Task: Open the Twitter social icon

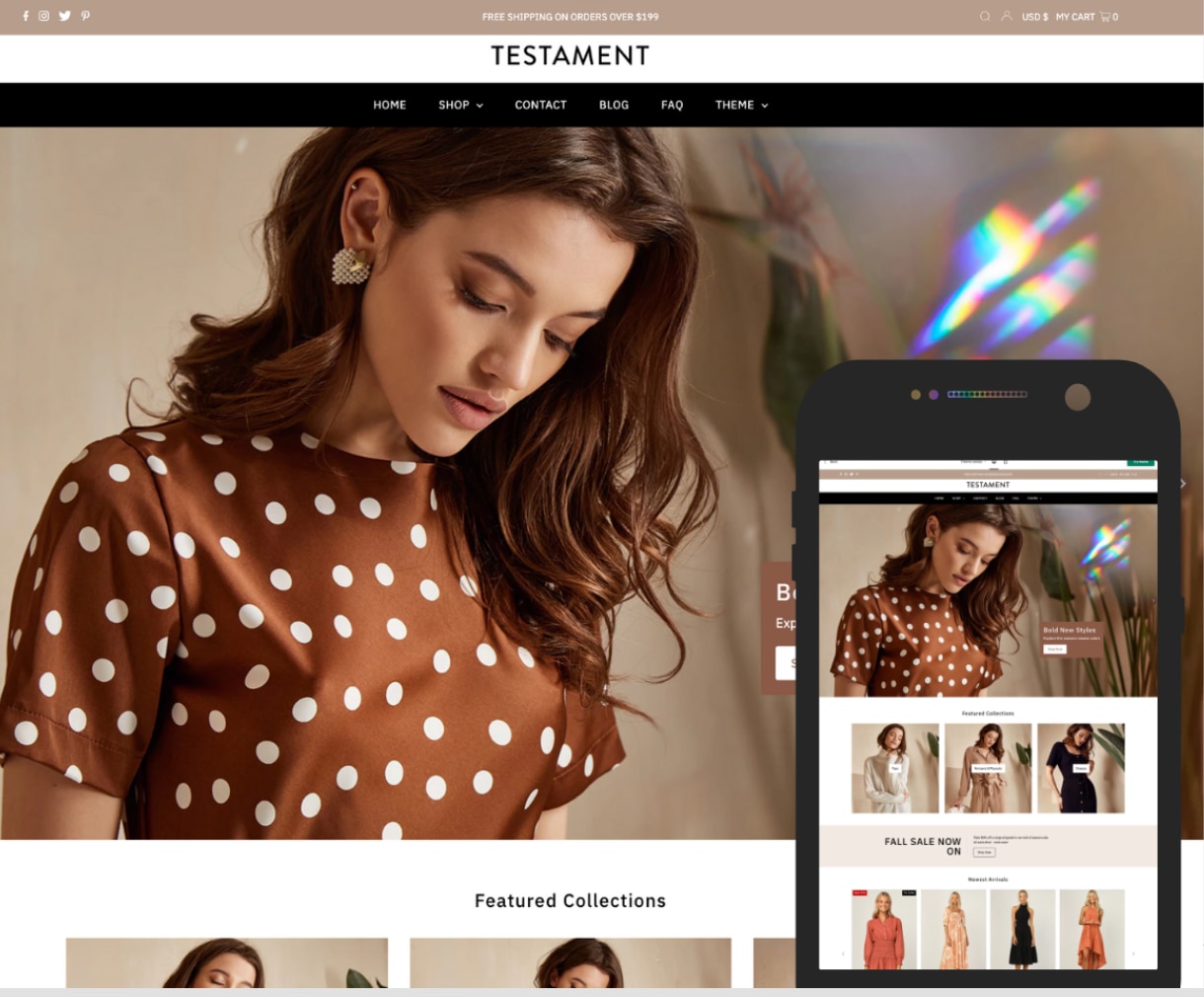Action: [65, 16]
